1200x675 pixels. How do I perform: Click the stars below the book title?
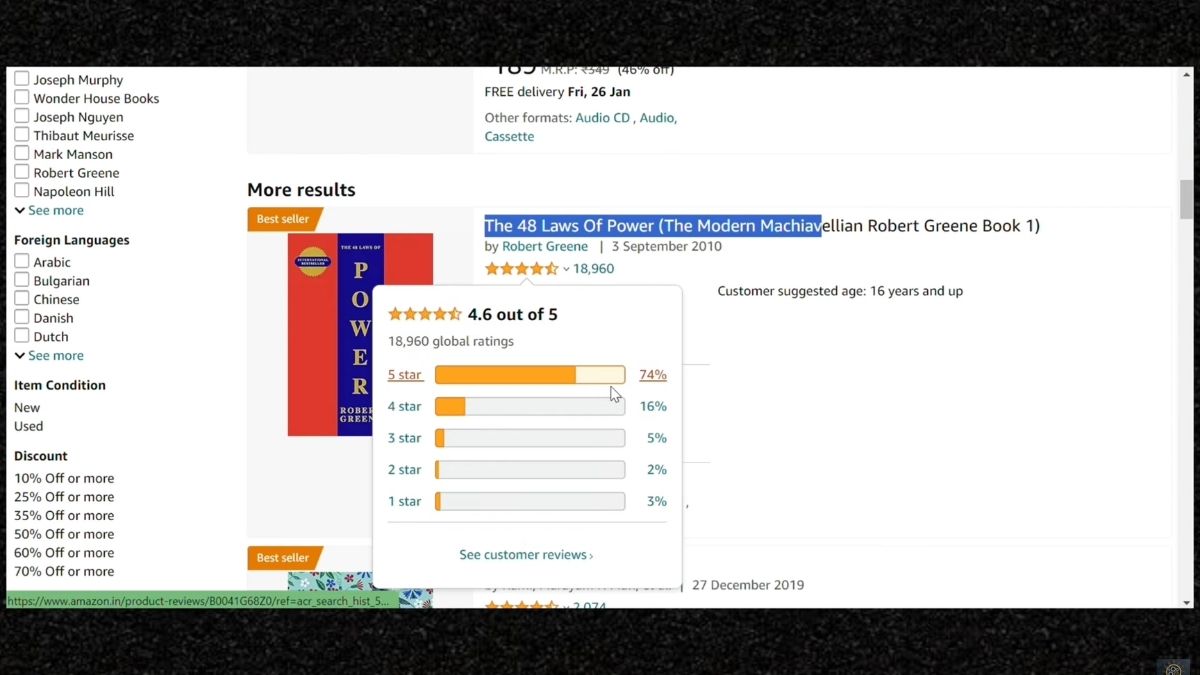point(521,268)
